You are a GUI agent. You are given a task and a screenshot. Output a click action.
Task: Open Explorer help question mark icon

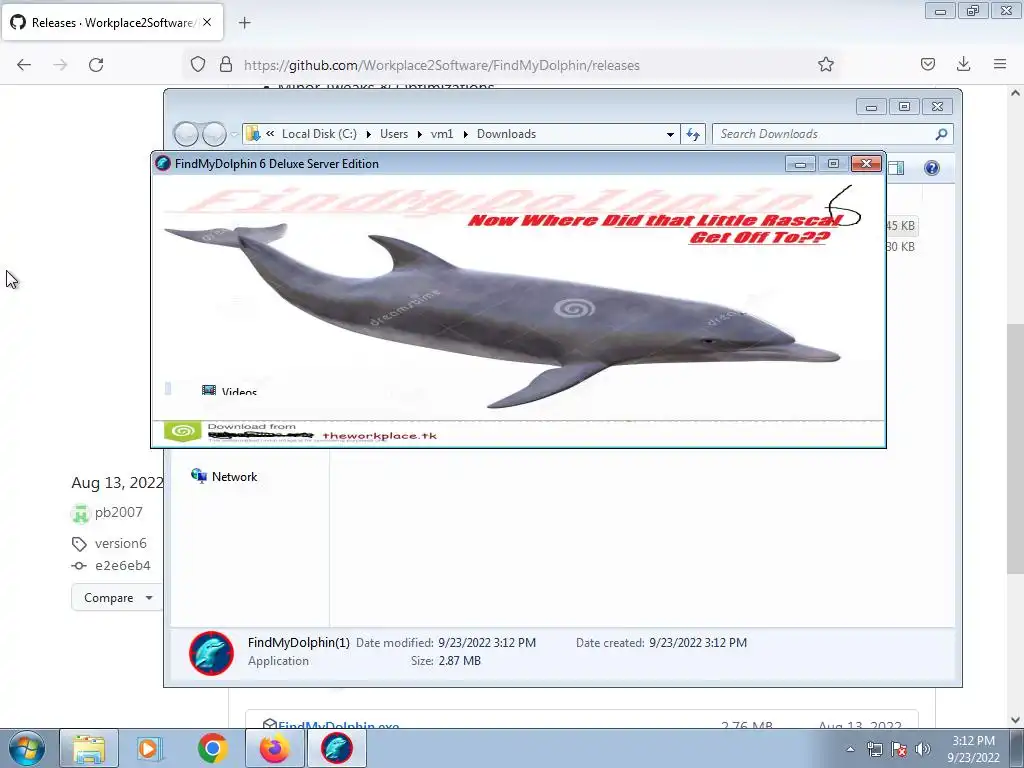pyautogui.click(x=932, y=168)
